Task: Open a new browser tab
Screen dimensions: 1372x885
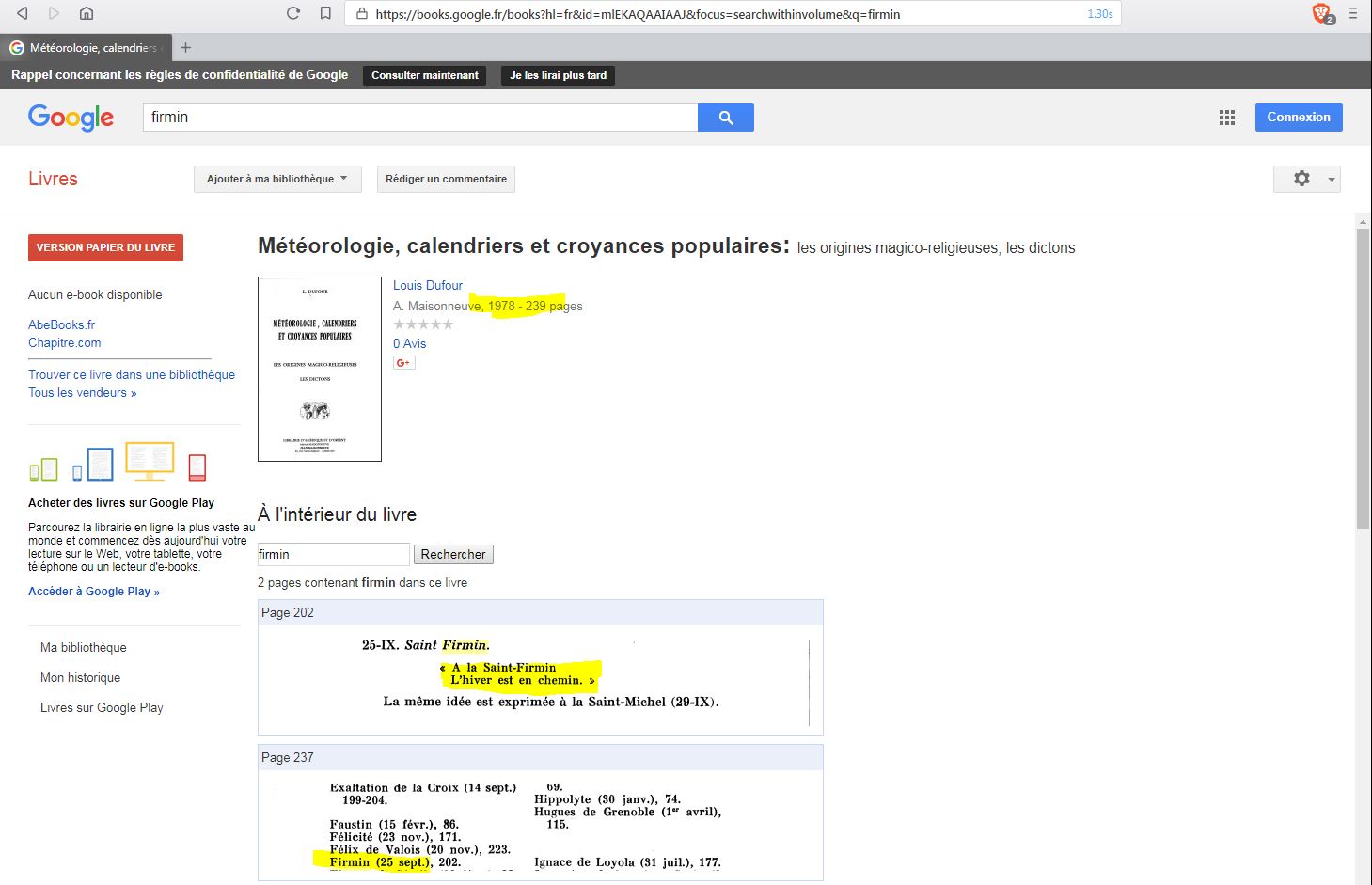Action: [x=185, y=48]
